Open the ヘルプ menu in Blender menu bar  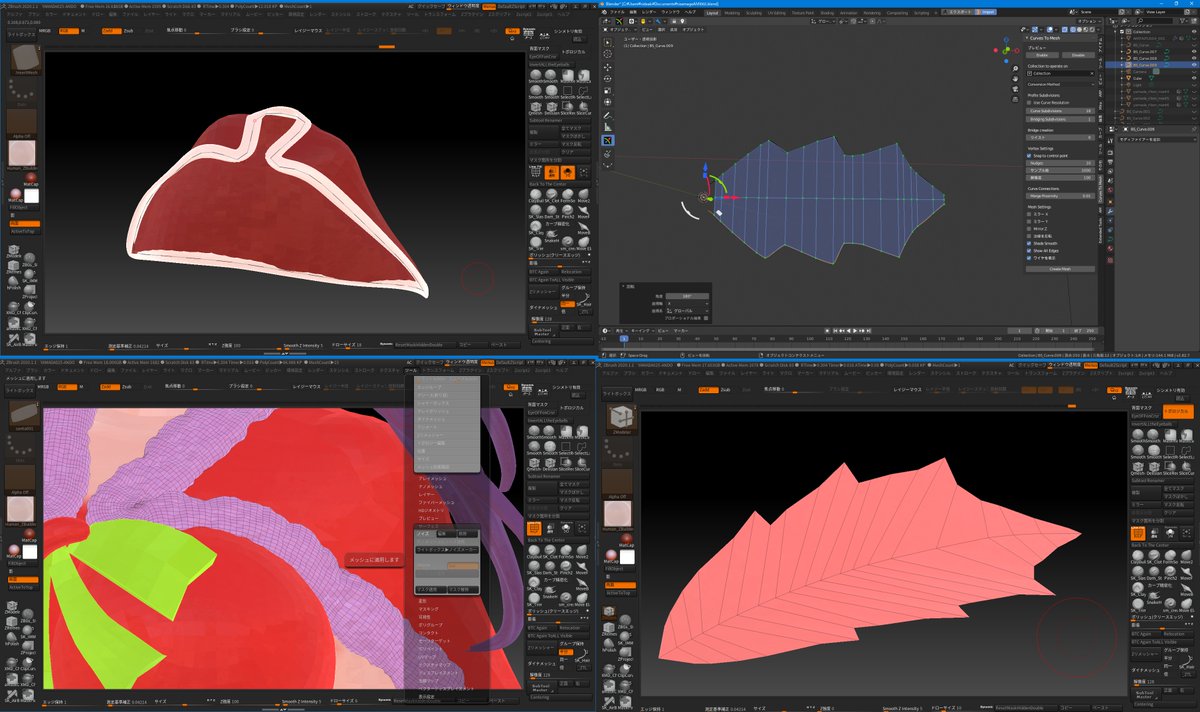[x=690, y=12]
